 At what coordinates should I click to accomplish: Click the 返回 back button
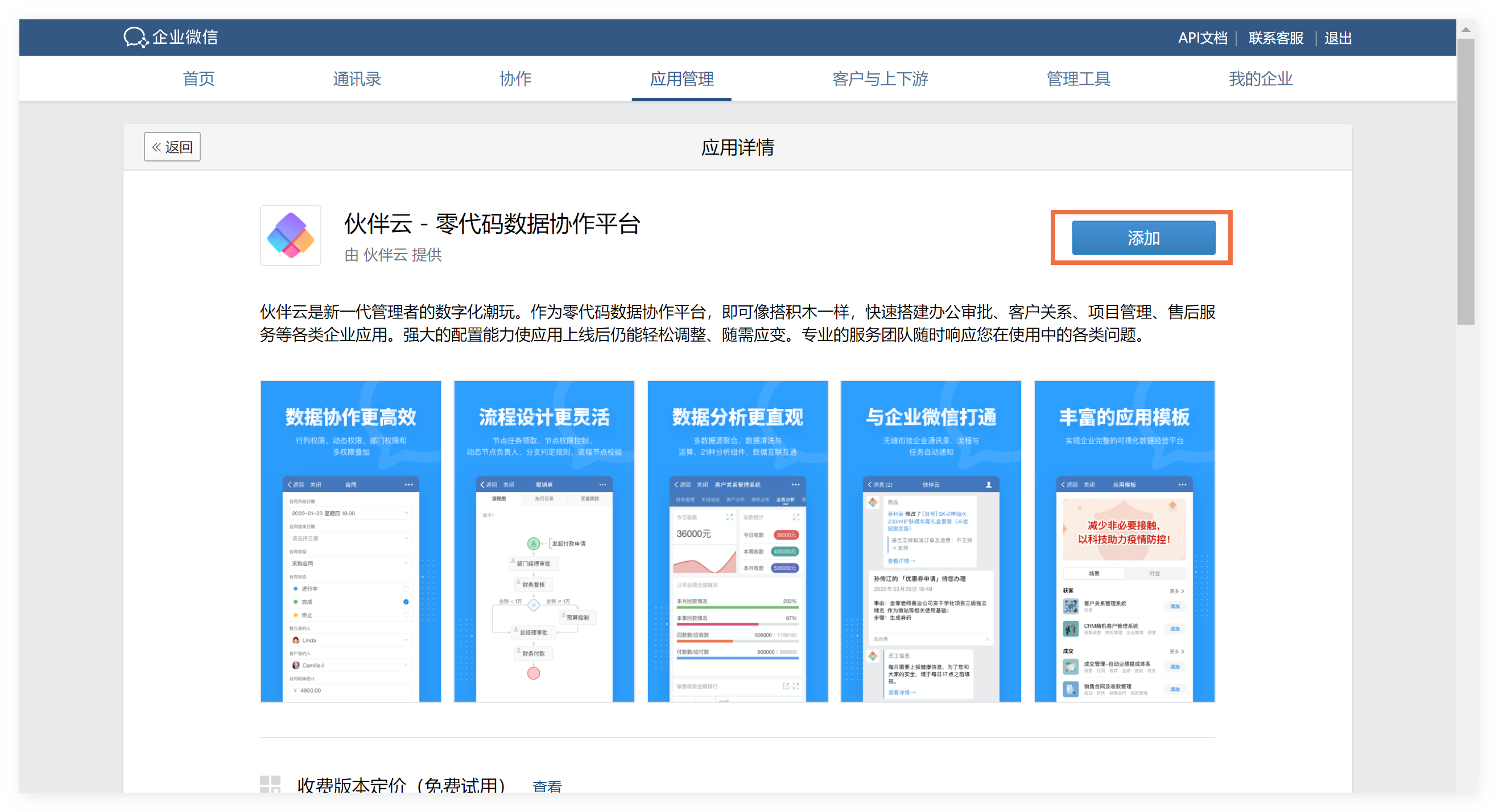point(172,147)
